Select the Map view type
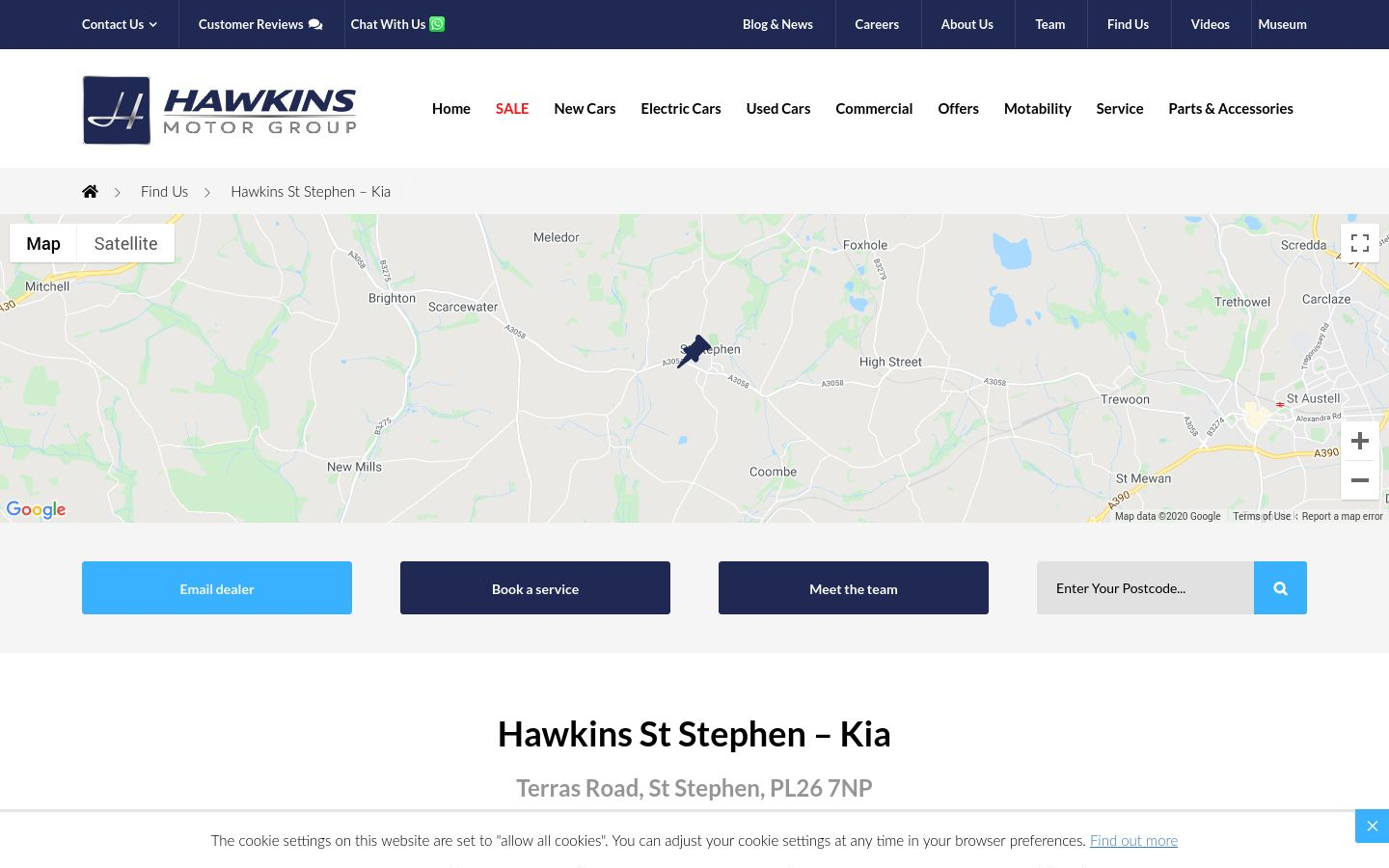Viewport: 1389px width, 868px height. point(43,243)
